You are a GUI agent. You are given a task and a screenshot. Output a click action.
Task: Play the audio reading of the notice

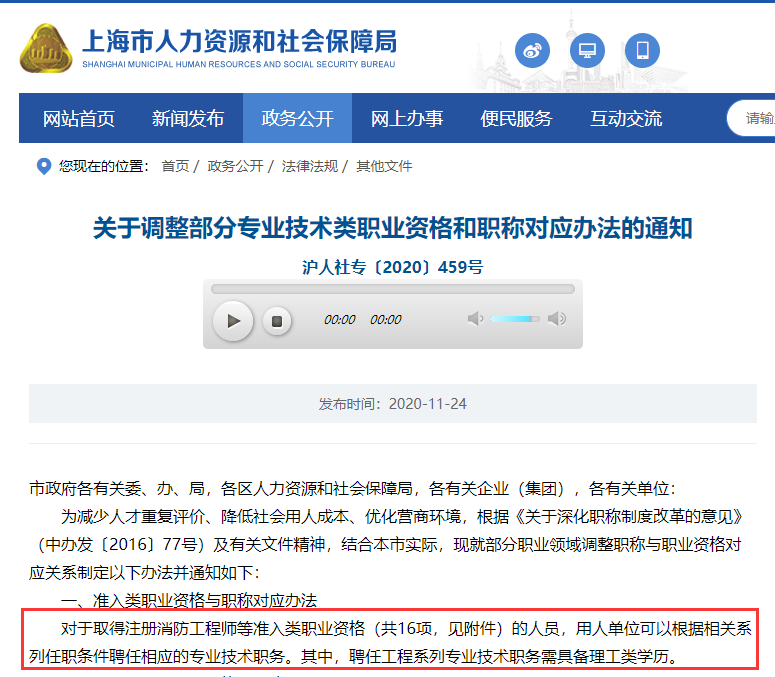233,320
